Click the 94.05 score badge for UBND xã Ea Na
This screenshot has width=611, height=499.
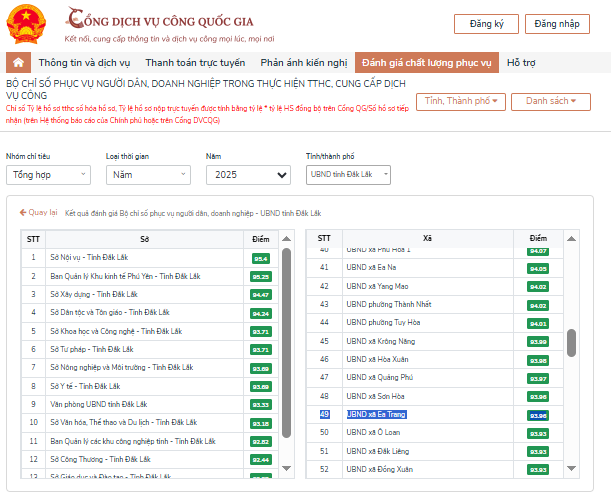pos(537,268)
